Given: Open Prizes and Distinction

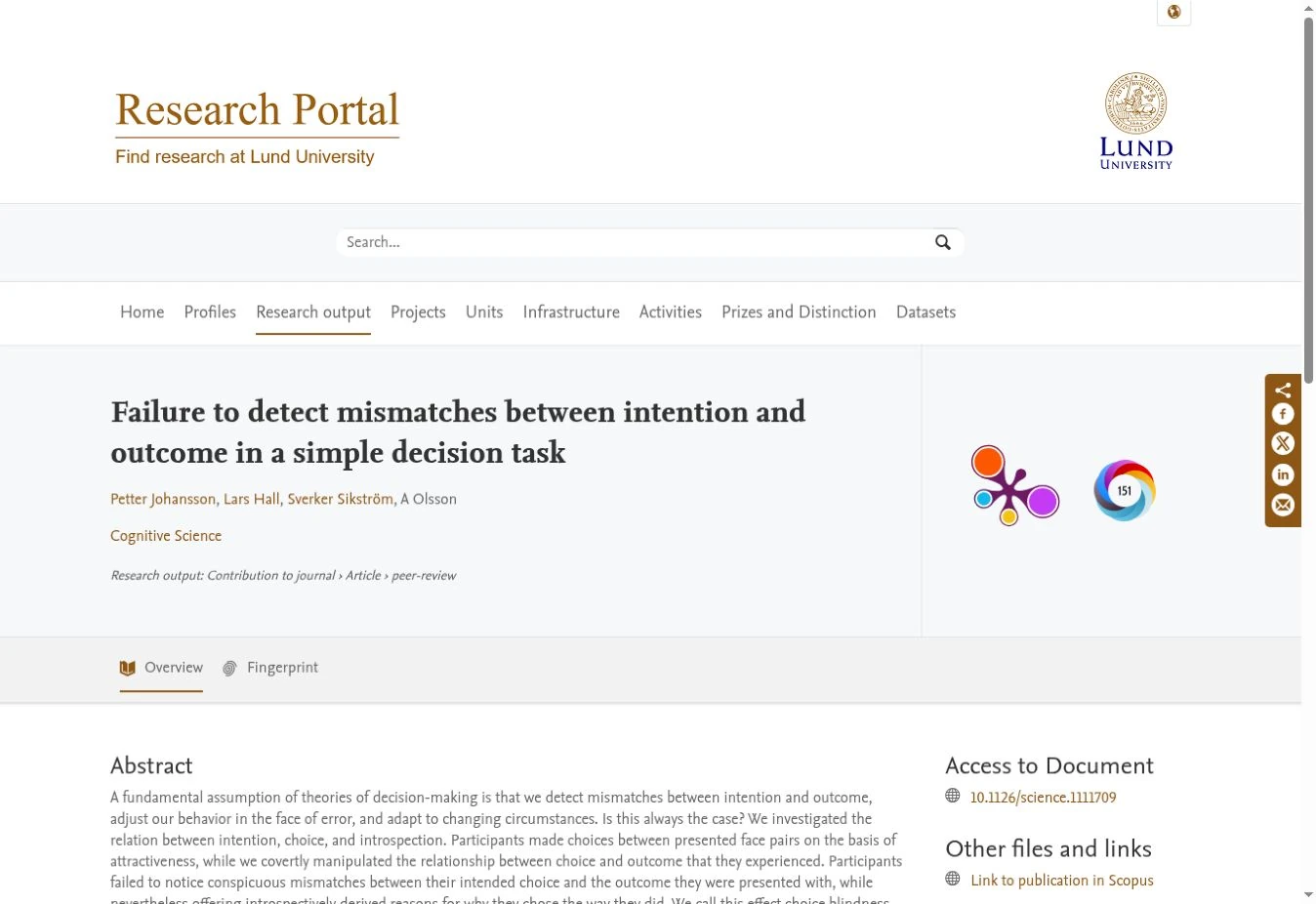Looking at the screenshot, I should (x=799, y=312).
